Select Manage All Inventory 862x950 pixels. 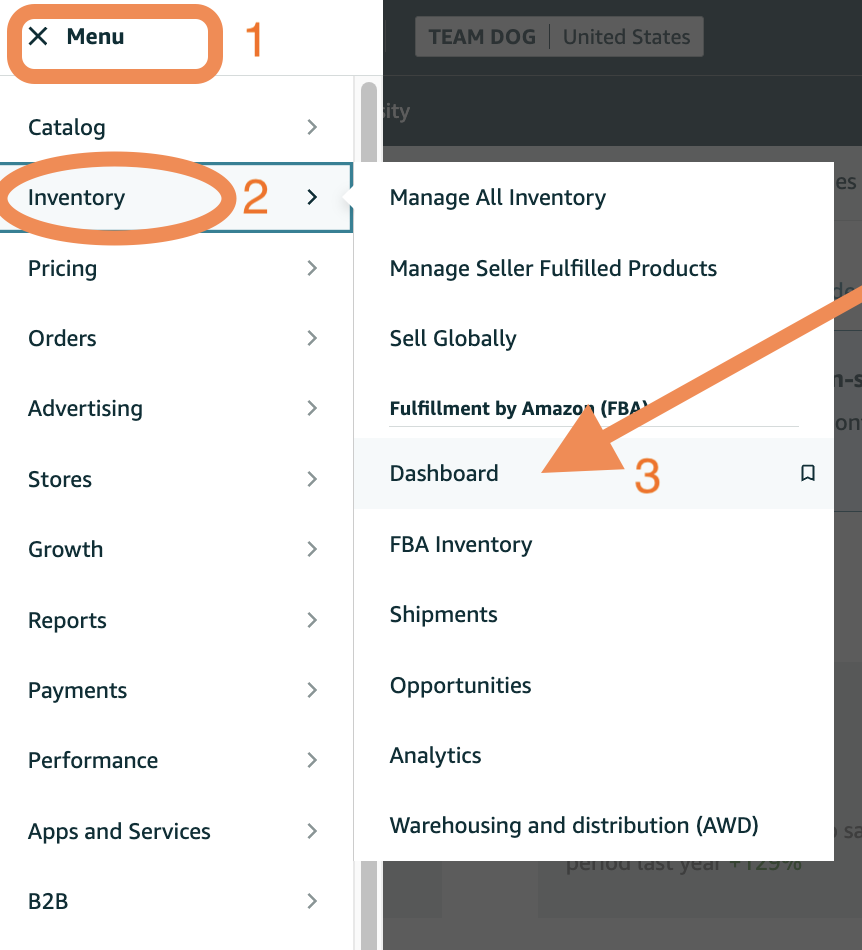point(497,198)
